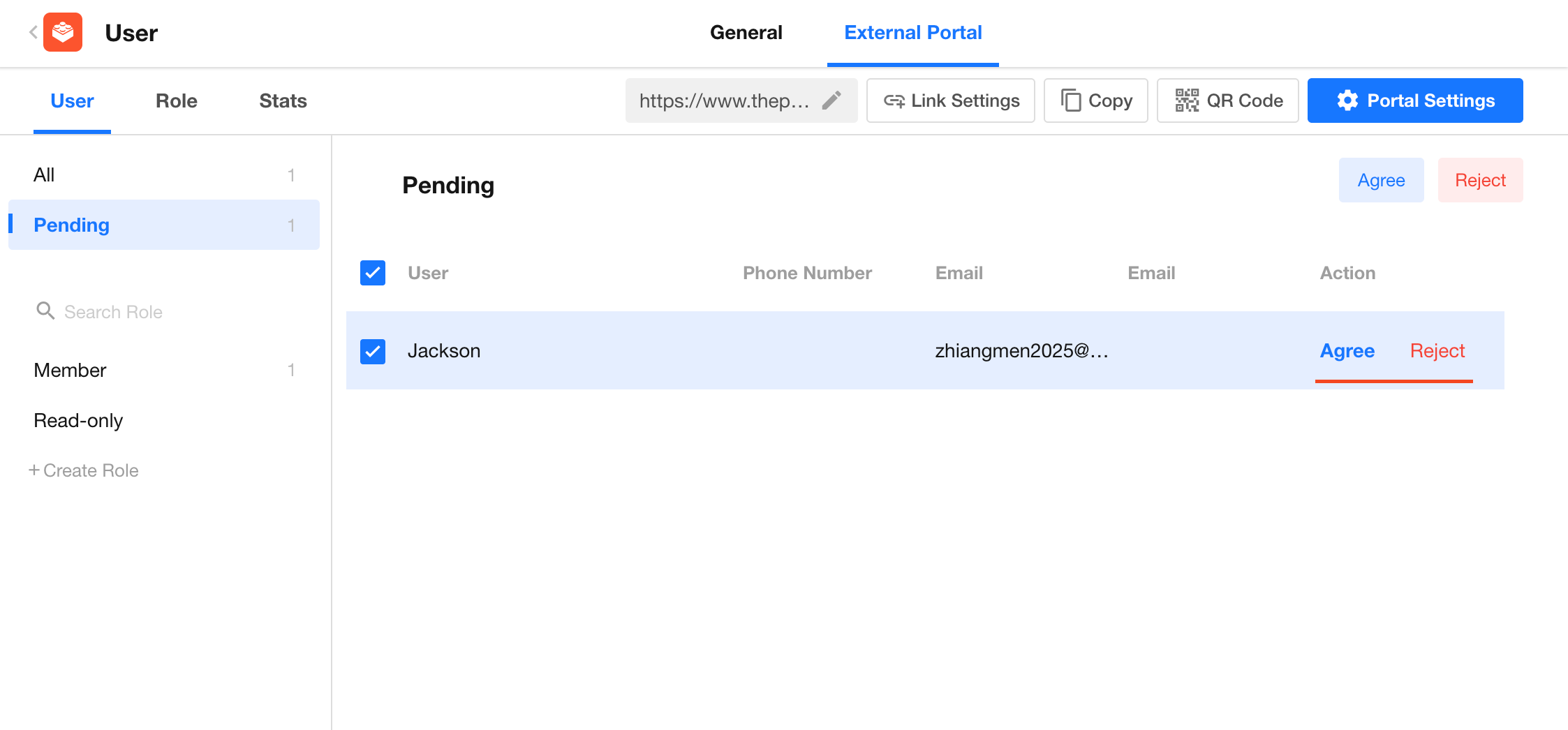
Task: Switch to the General tab
Action: click(x=746, y=33)
